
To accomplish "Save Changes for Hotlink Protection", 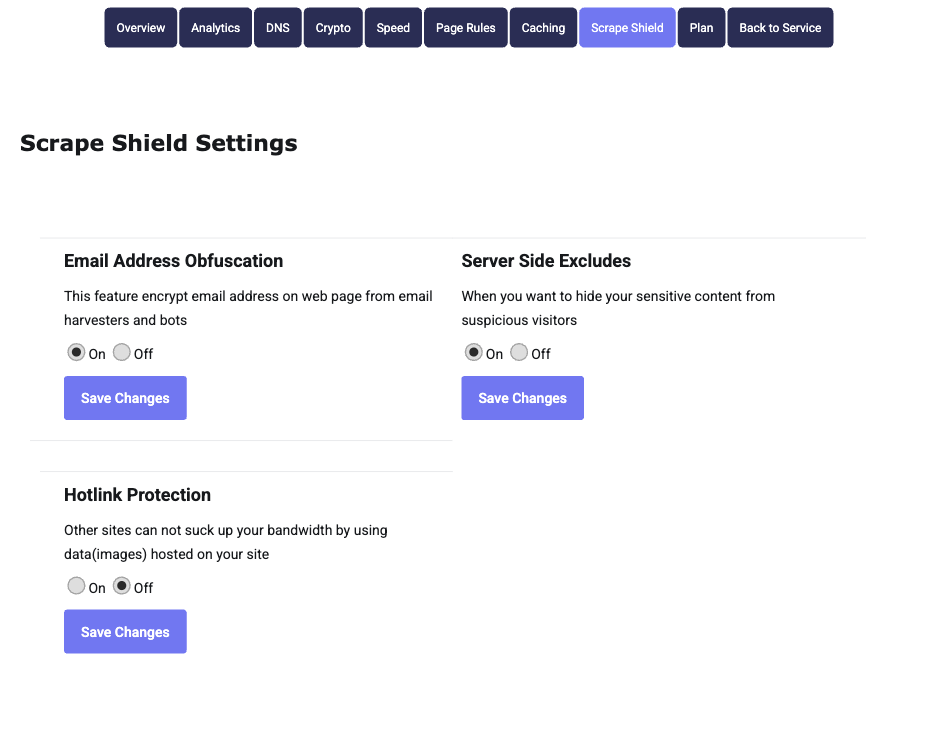I will click(125, 632).
